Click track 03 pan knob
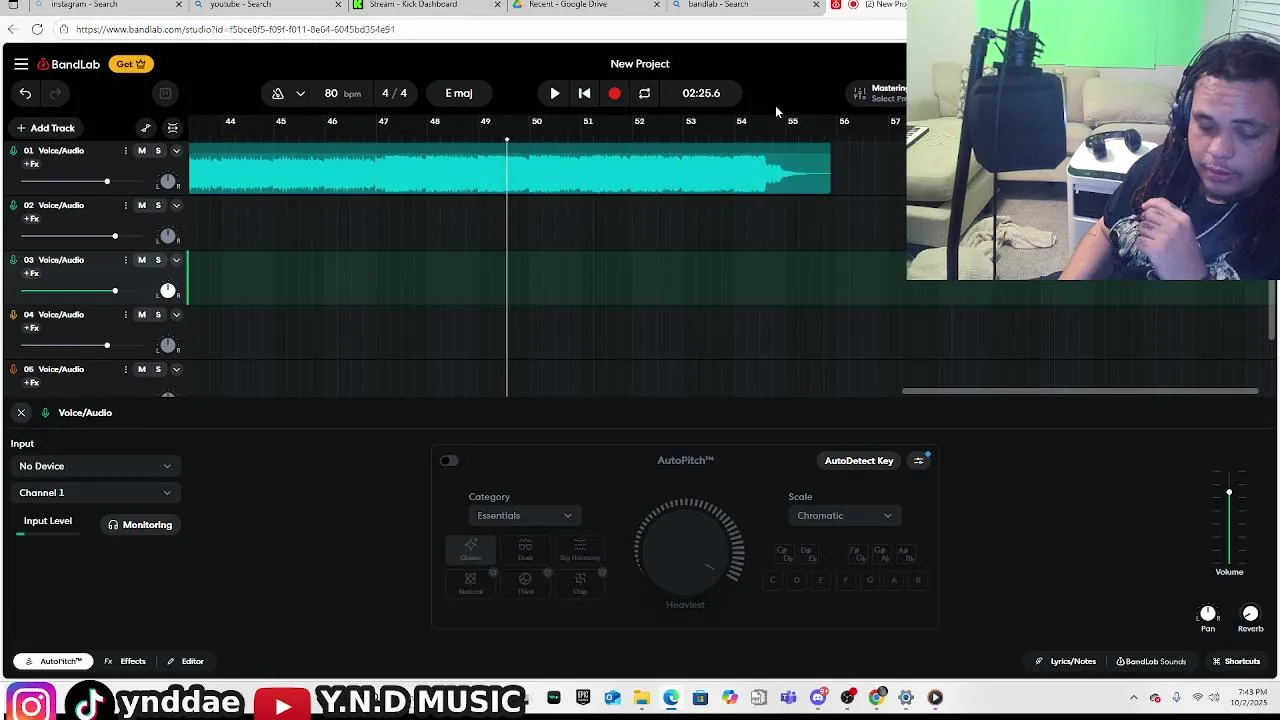 point(168,291)
